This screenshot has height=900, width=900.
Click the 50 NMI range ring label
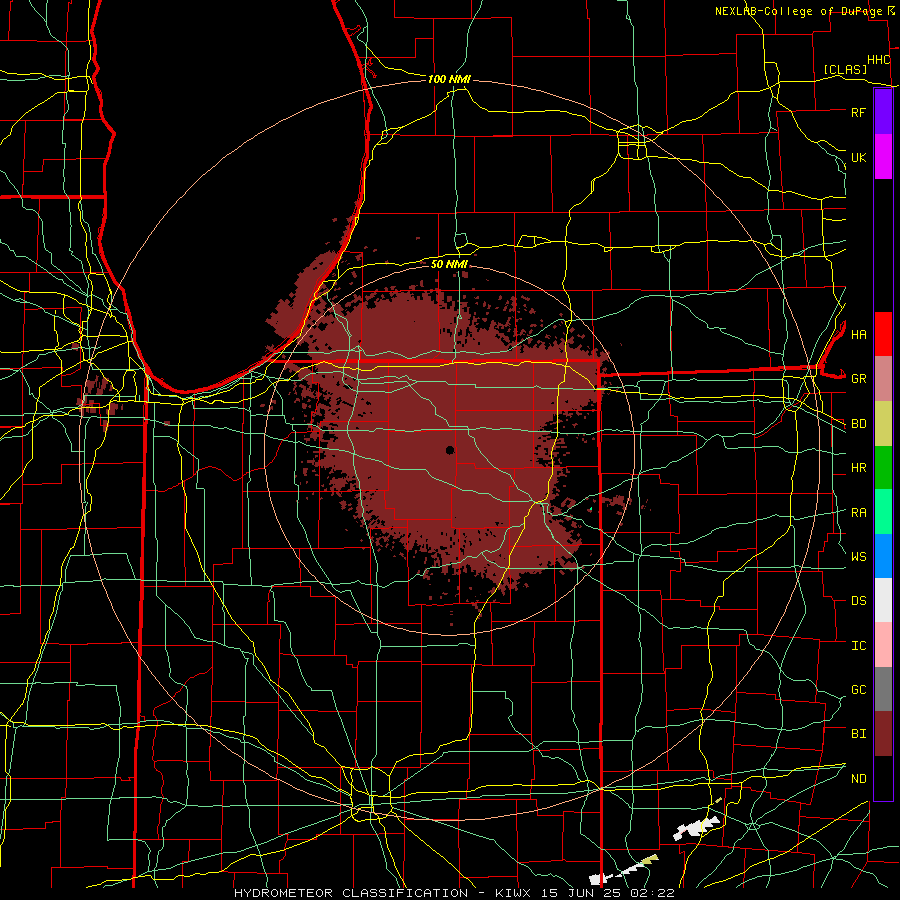(449, 264)
